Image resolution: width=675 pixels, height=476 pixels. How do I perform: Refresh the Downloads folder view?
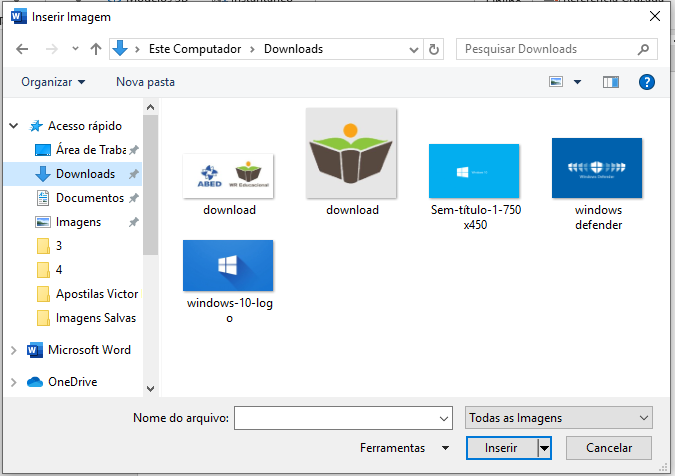(434, 49)
